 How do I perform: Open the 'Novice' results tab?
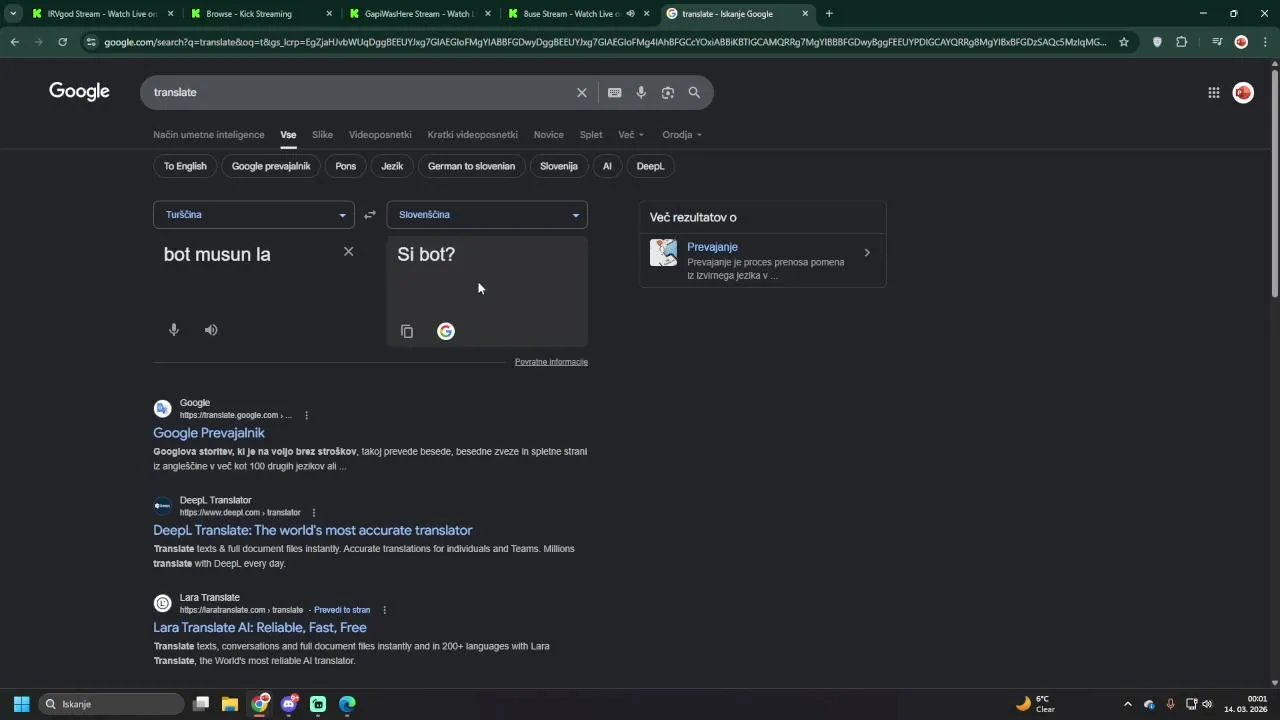[549, 135]
